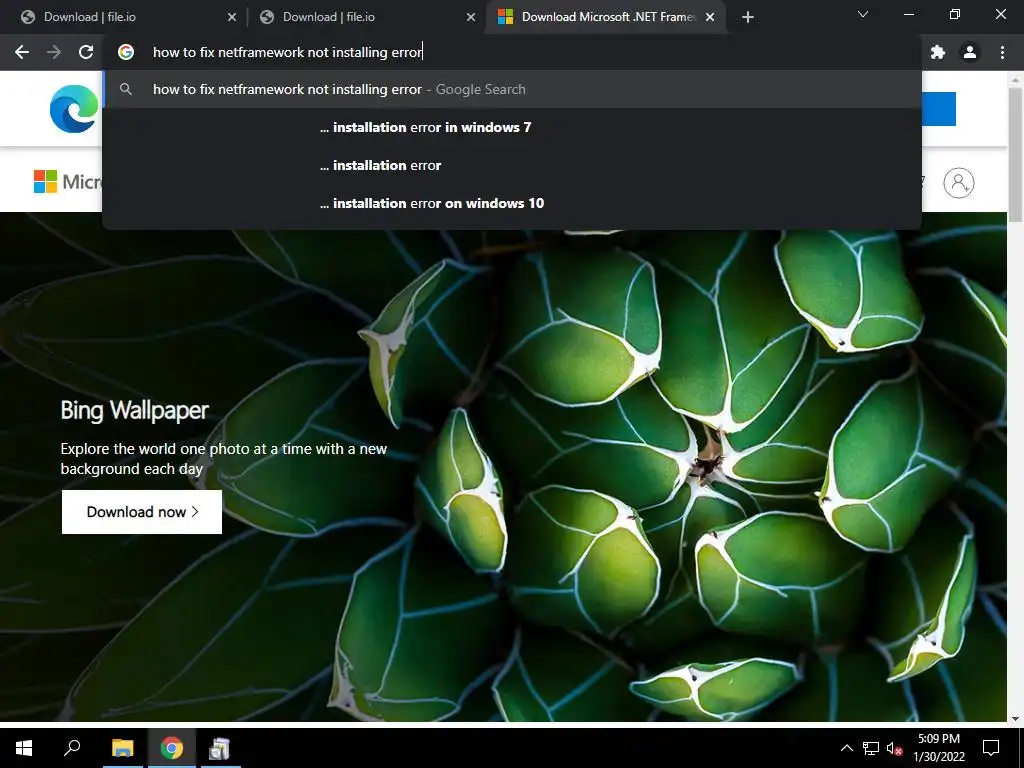Click the Chrome taskbar icon

[172, 748]
